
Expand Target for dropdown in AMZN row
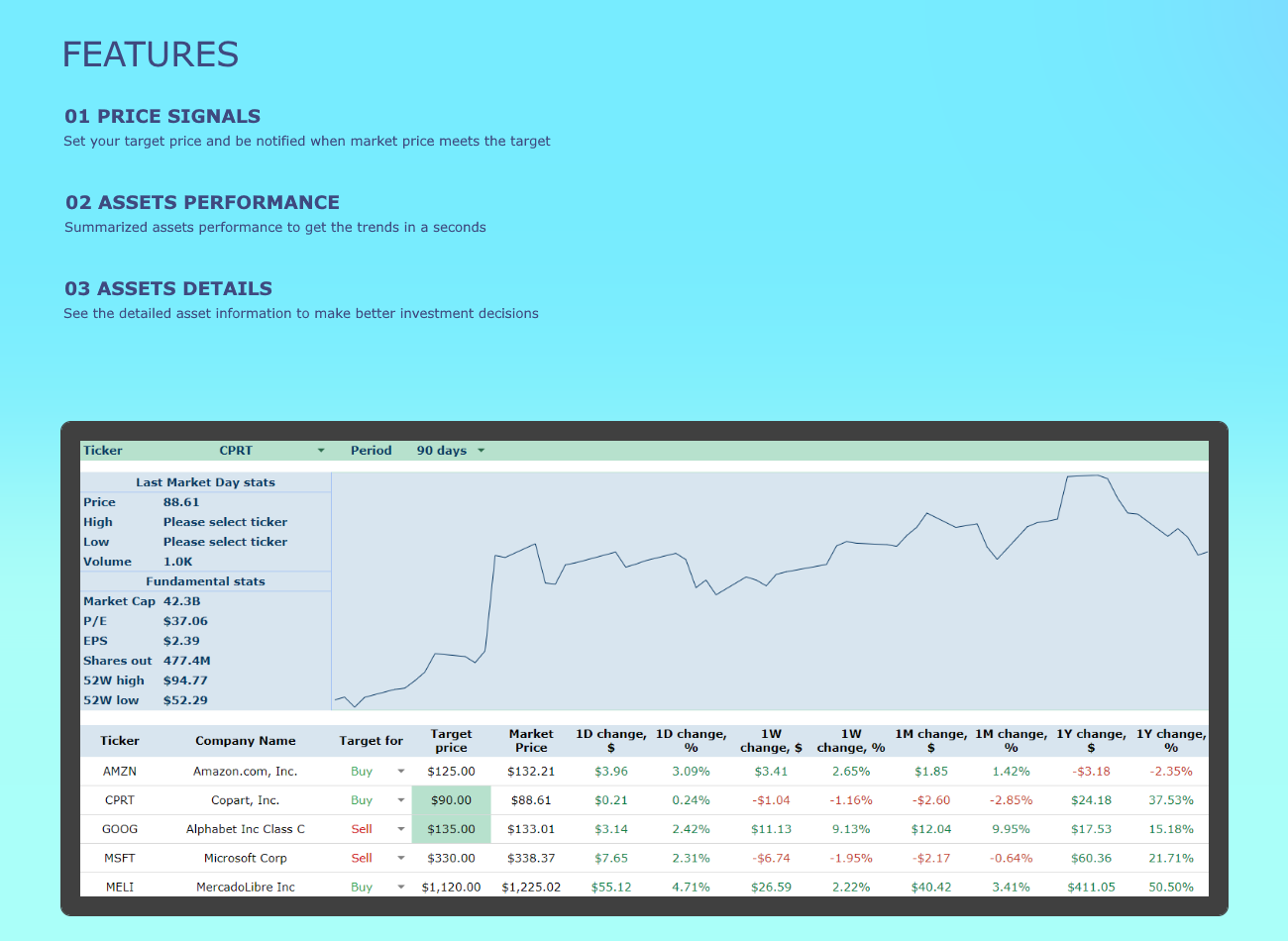click(401, 772)
